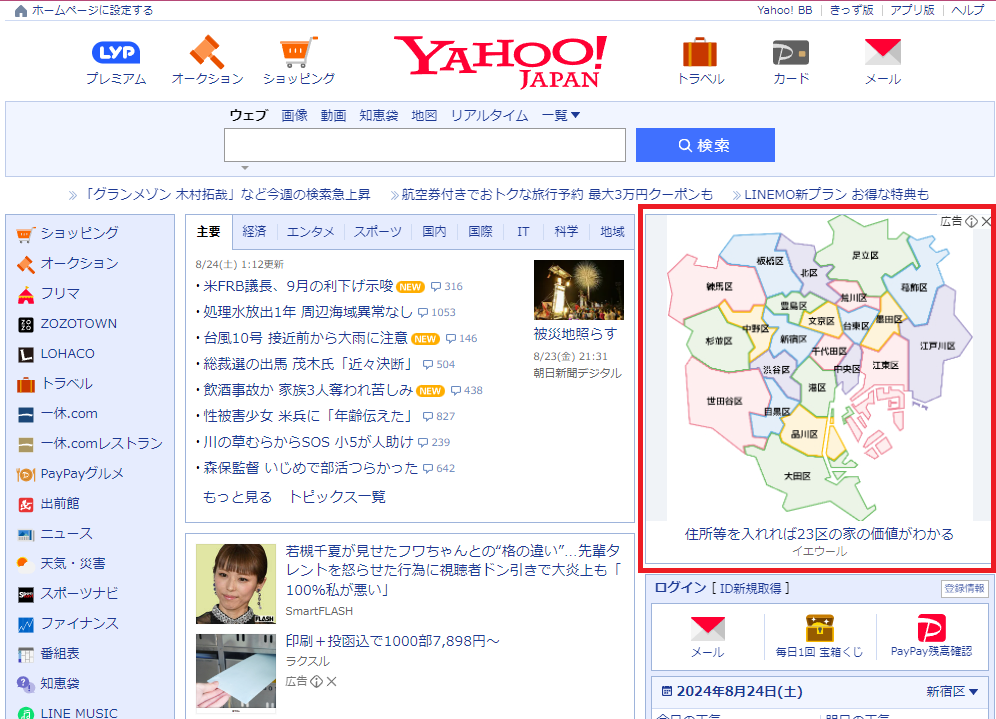Screen dimensions: 996x719
Task: Open the Card icon in header
Action: pyautogui.click(x=791, y=52)
